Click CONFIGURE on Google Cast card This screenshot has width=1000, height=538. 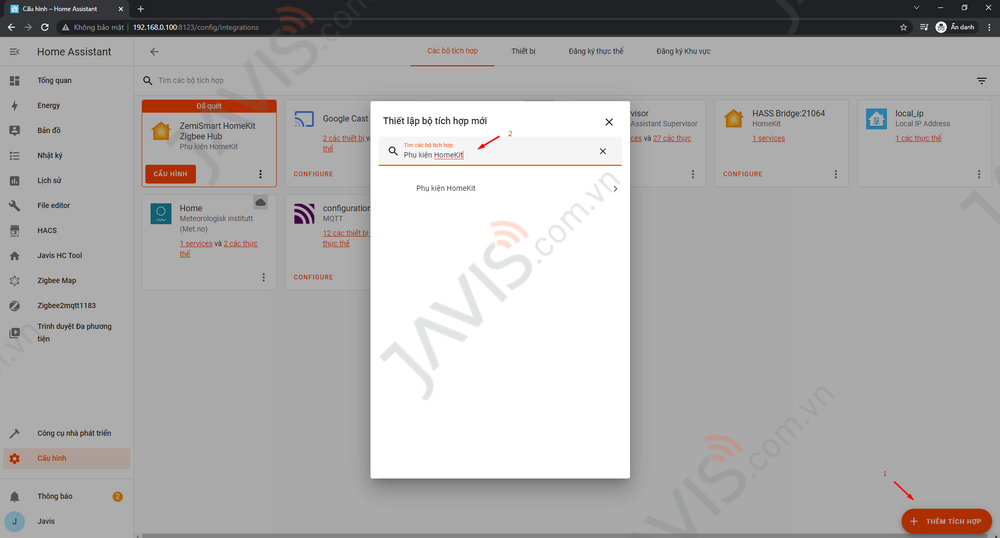coord(313,174)
